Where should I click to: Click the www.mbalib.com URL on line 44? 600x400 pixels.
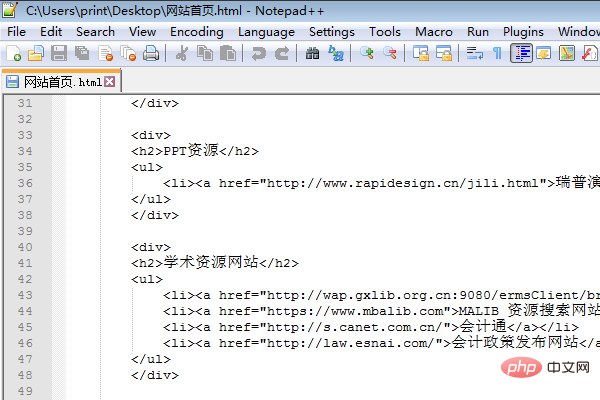point(355,311)
